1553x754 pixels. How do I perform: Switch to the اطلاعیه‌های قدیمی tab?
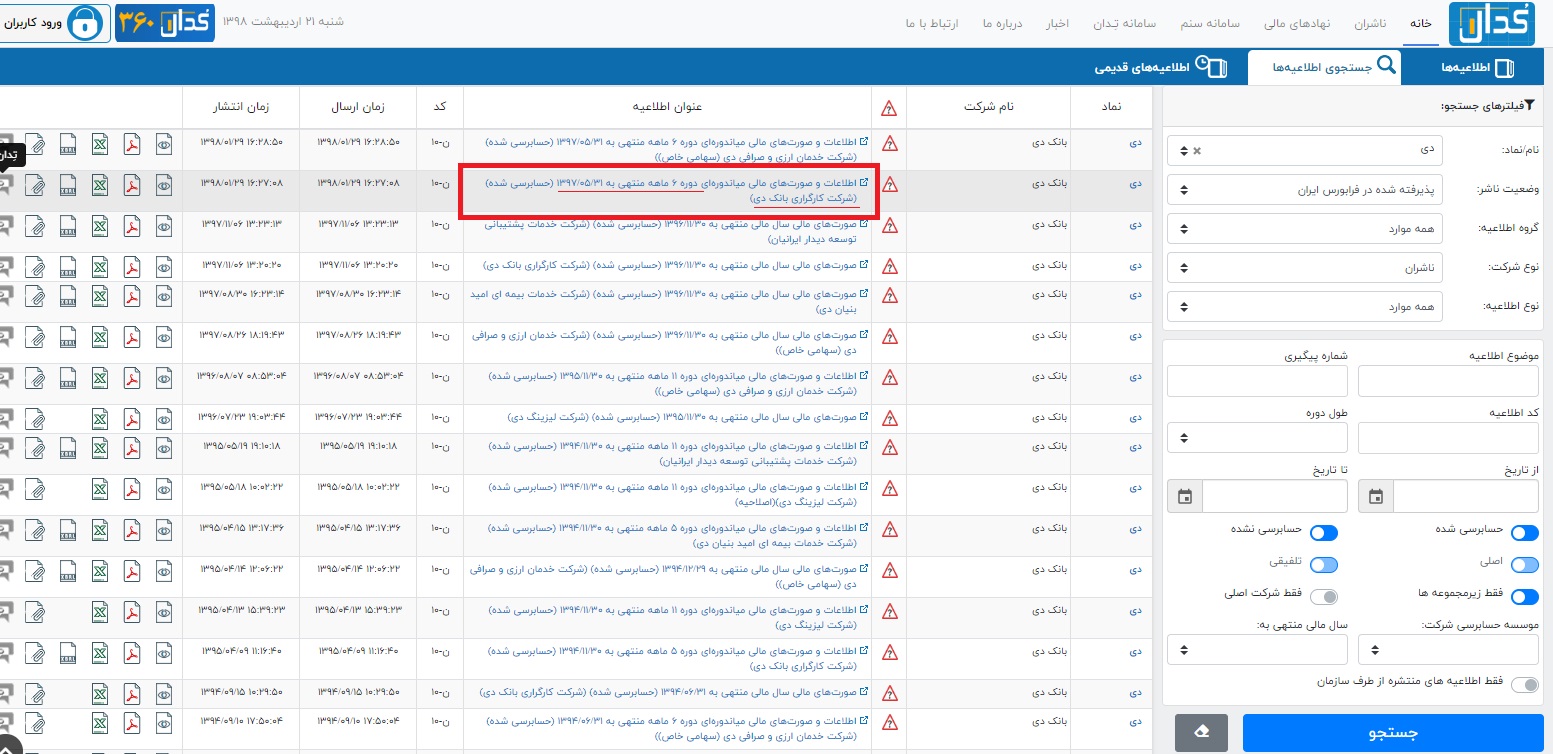[1159, 67]
